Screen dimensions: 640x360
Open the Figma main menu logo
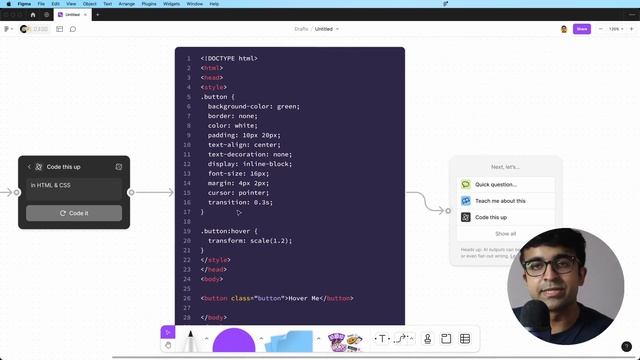click(7, 29)
